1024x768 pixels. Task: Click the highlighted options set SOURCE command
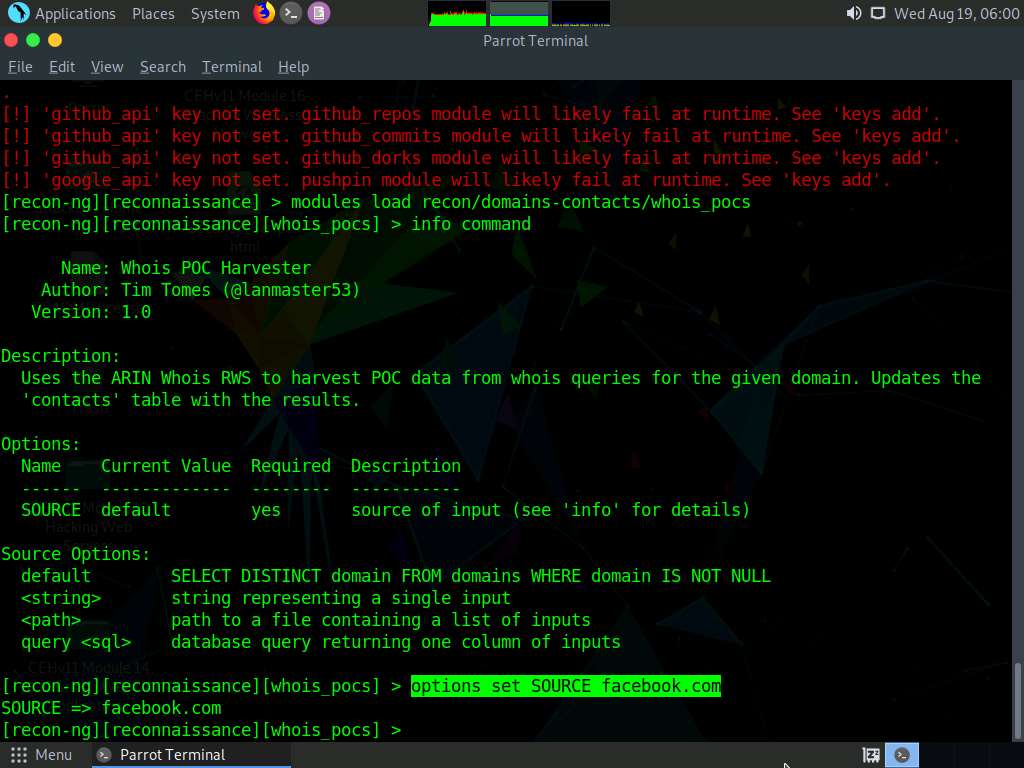(x=566, y=686)
